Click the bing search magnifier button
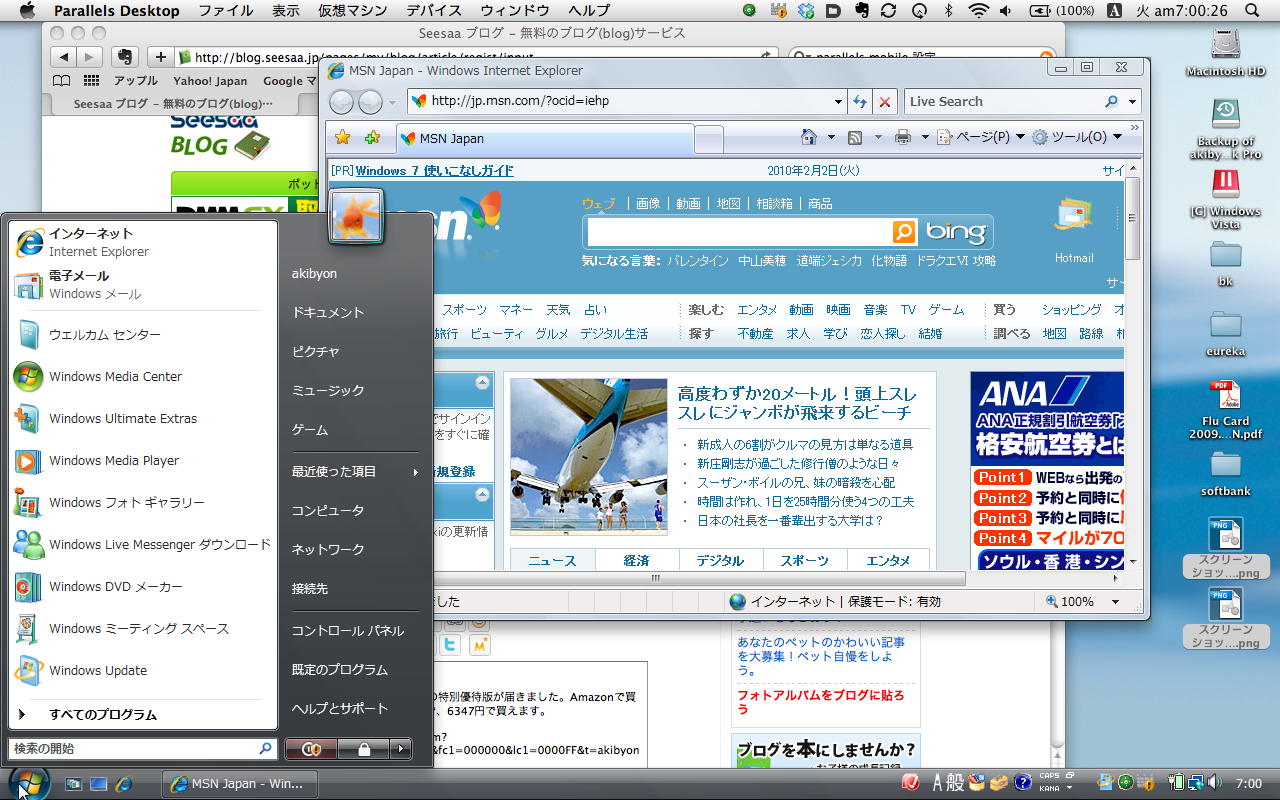The height and width of the screenshot is (800, 1280). click(x=904, y=232)
